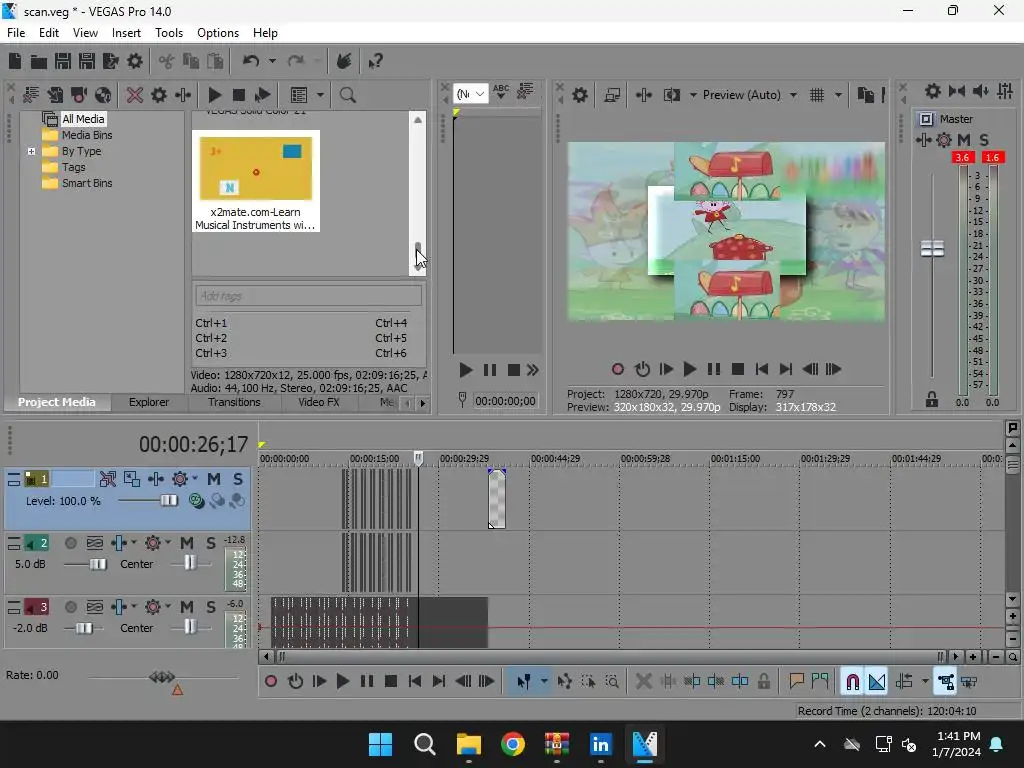This screenshot has width=1024, height=768.
Task: Click the Dim output speaker icon
Action: tap(980, 91)
